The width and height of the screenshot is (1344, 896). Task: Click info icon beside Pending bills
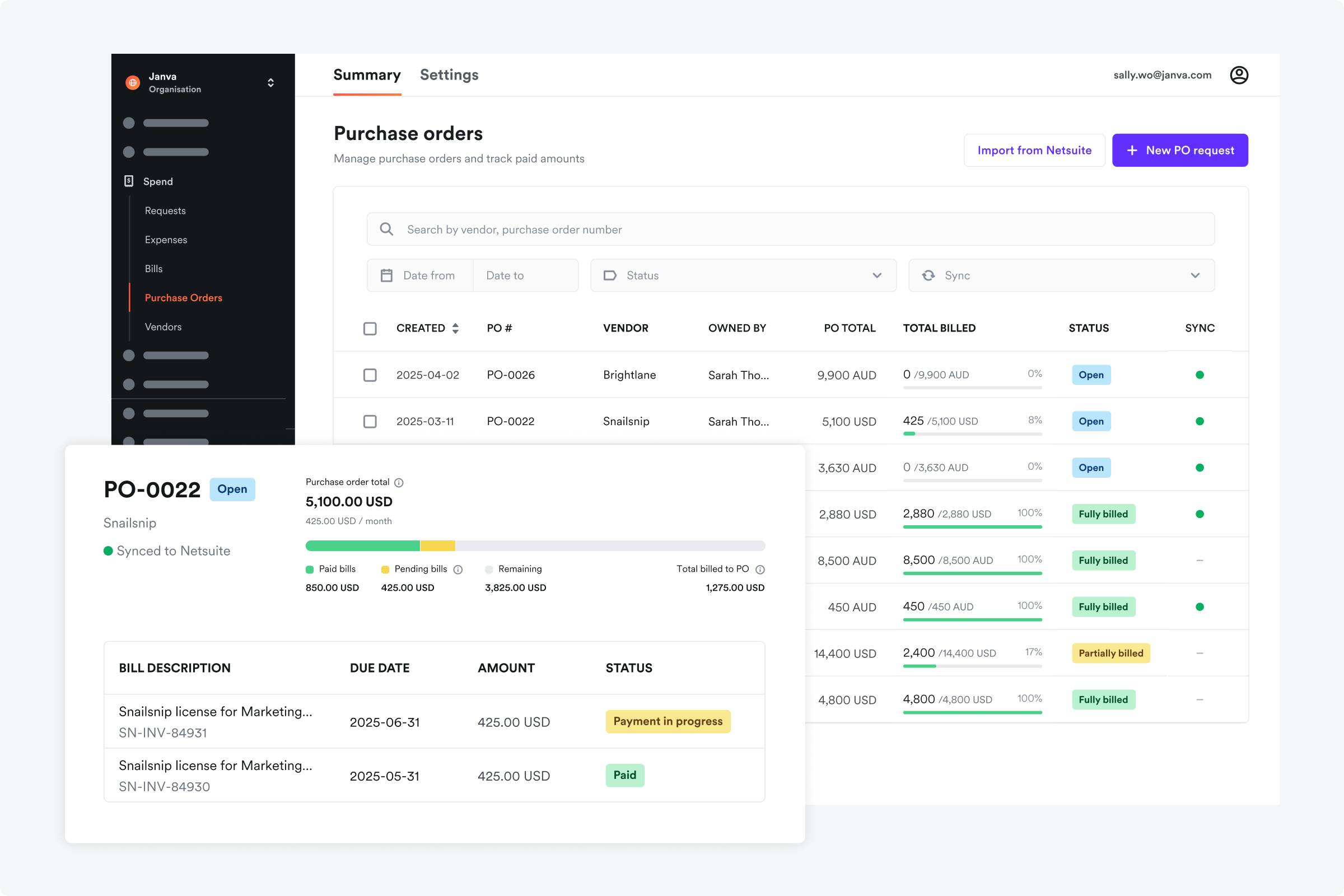click(458, 569)
